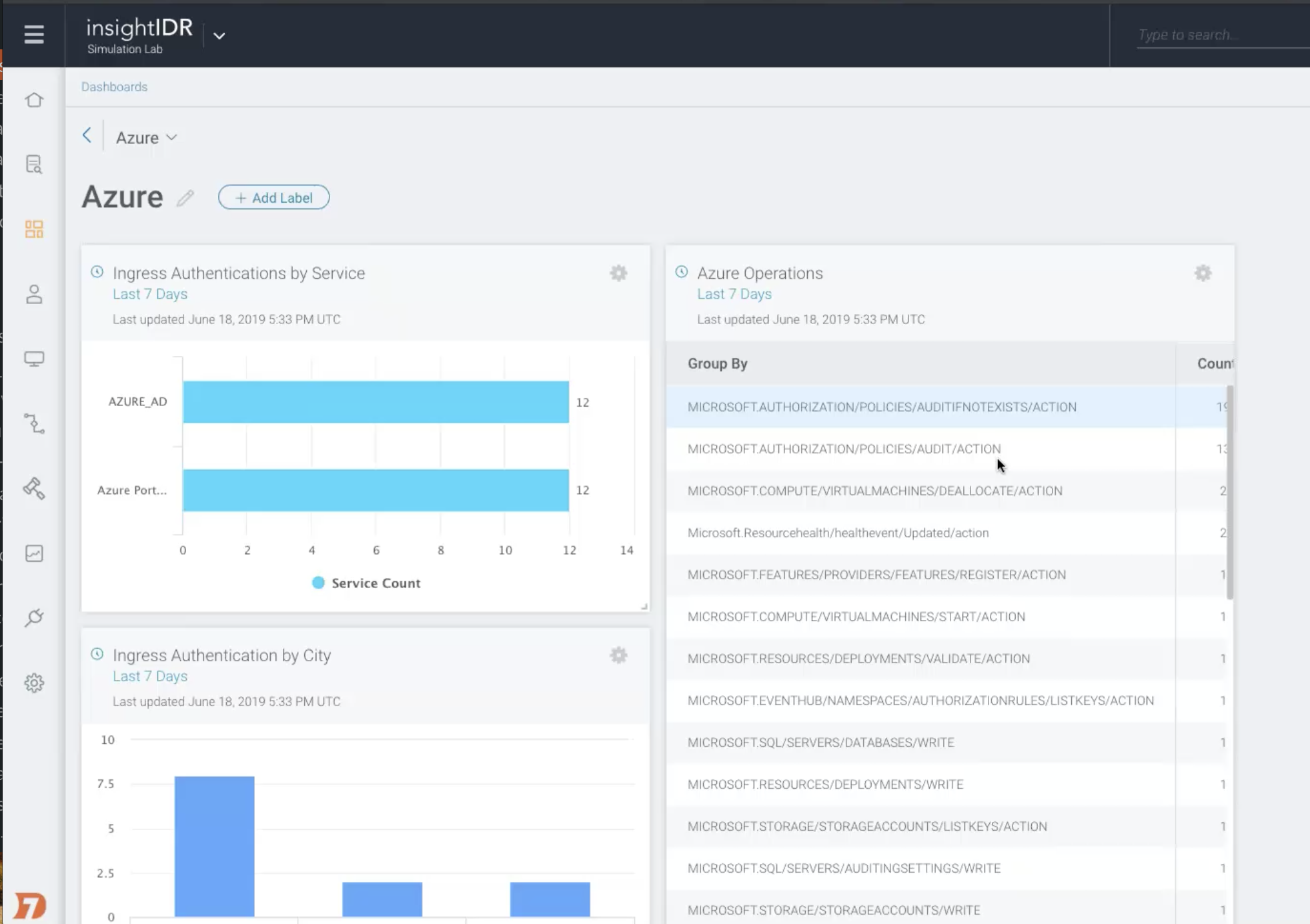Click the Add Label button
1310x924 pixels.
273,197
